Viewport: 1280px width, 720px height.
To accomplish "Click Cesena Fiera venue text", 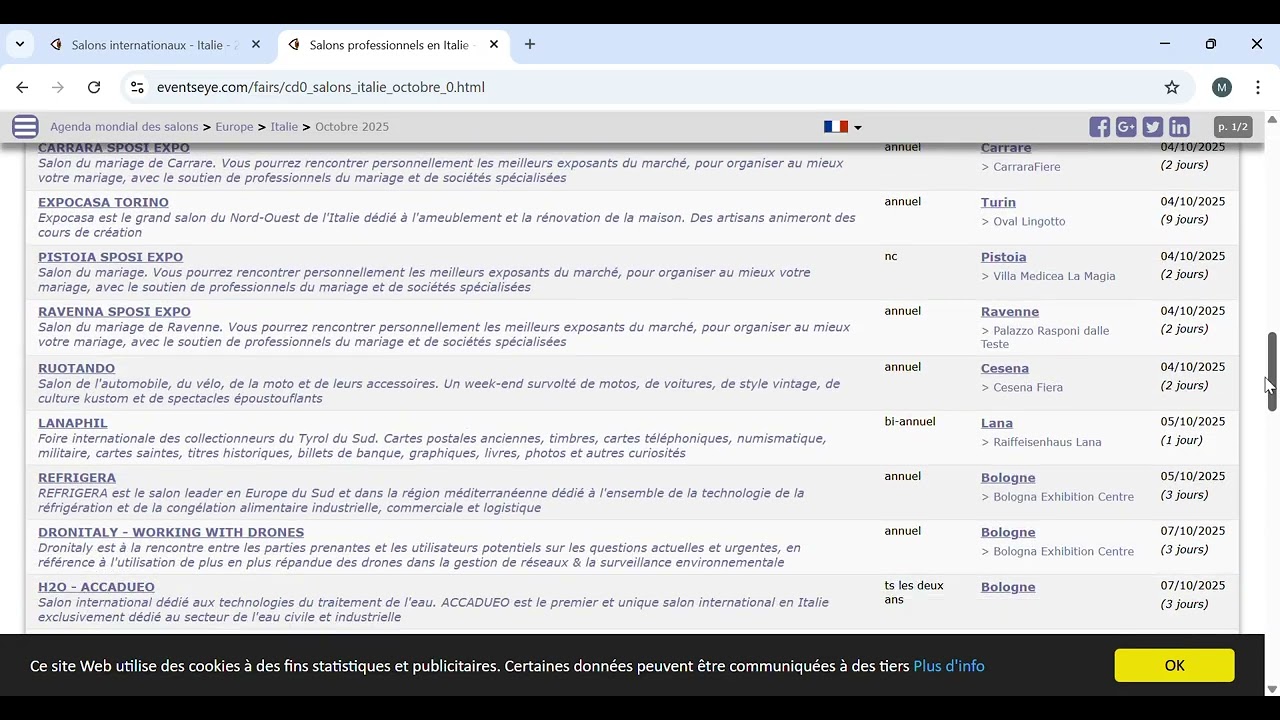I will click(x=1028, y=388).
